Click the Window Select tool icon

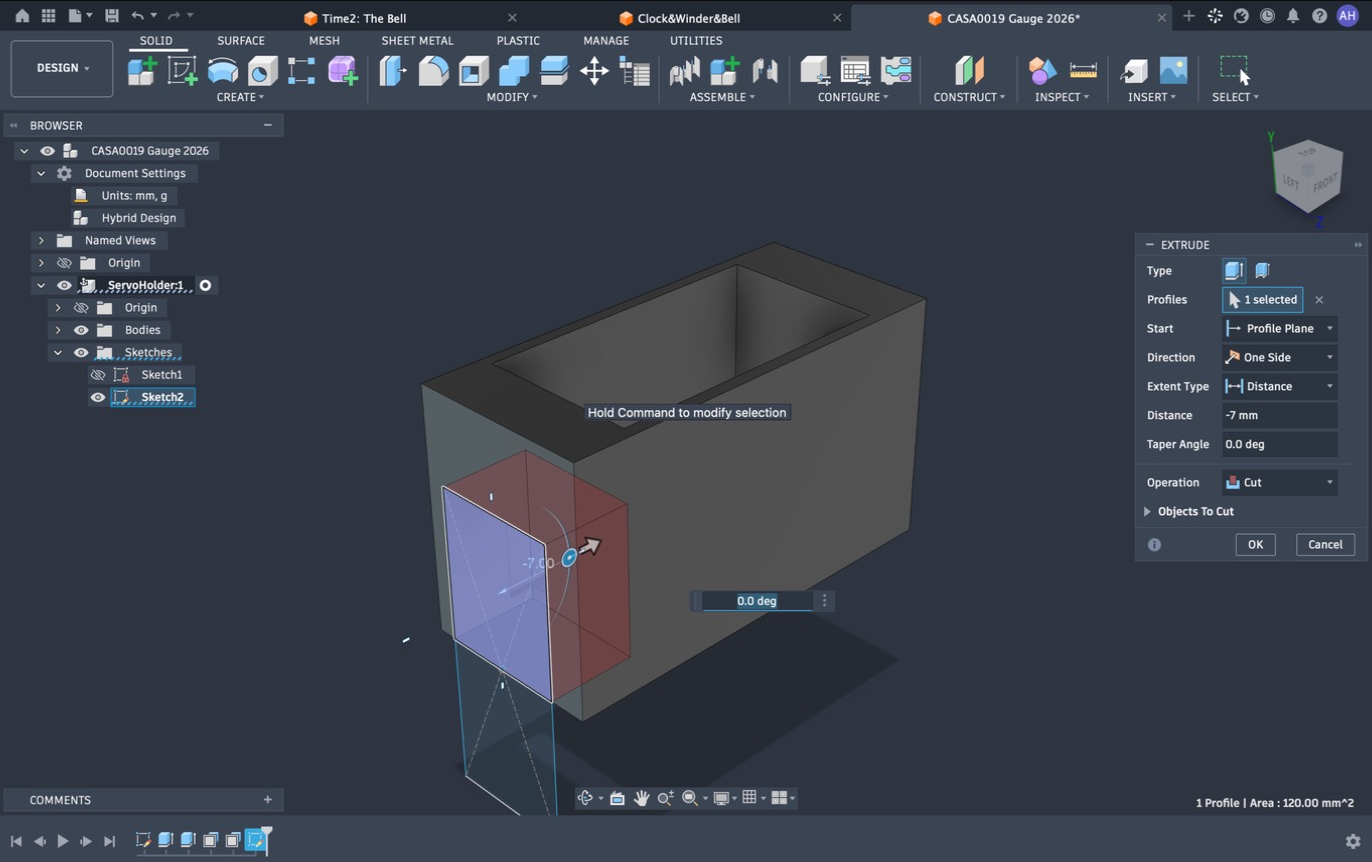coord(1235,70)
